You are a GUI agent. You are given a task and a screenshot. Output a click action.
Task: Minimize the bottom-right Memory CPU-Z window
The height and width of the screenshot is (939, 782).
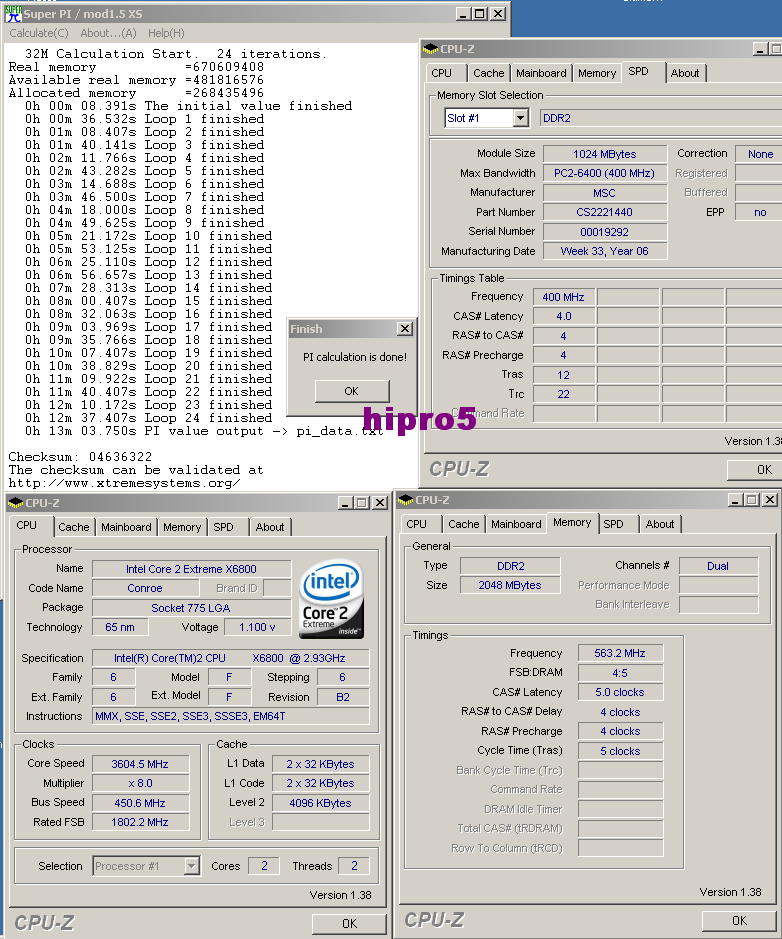click(x=736, y=499)
